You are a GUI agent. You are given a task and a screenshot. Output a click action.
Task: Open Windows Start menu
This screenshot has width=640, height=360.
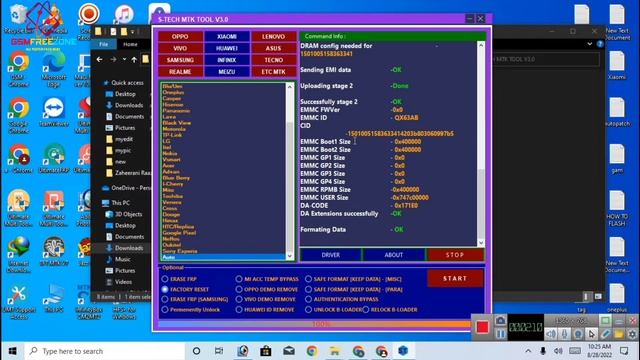pyautogui.click(x=12, y=351)
